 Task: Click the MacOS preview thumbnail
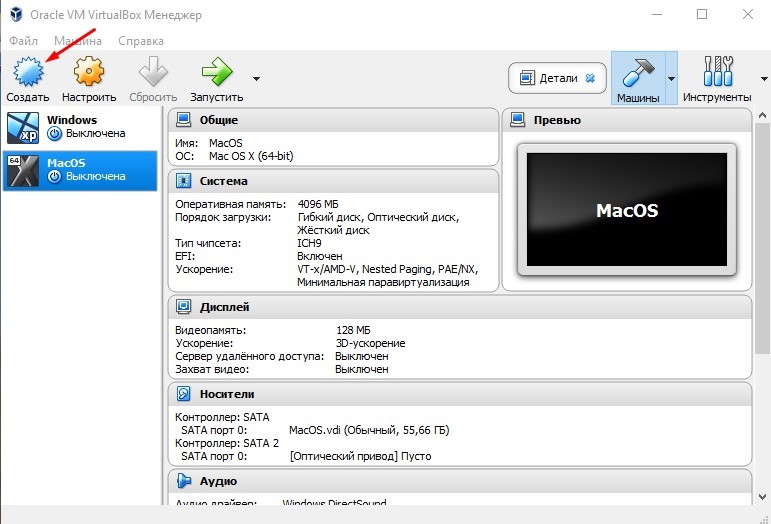(x=627, y=210)
